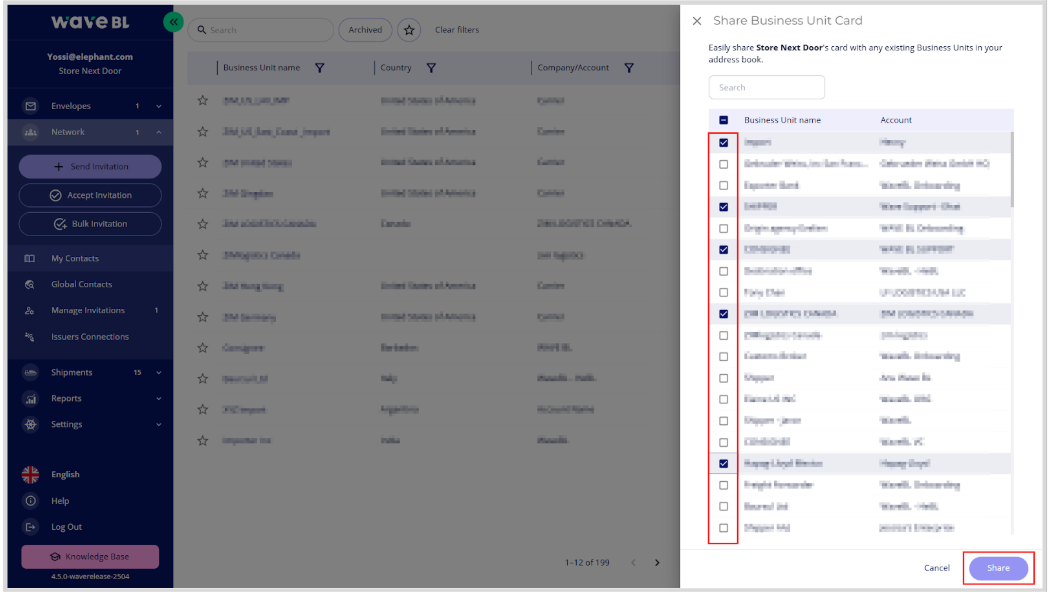Click the WaveBL logo
This screenshot has height=592, width=1048.
90,22
